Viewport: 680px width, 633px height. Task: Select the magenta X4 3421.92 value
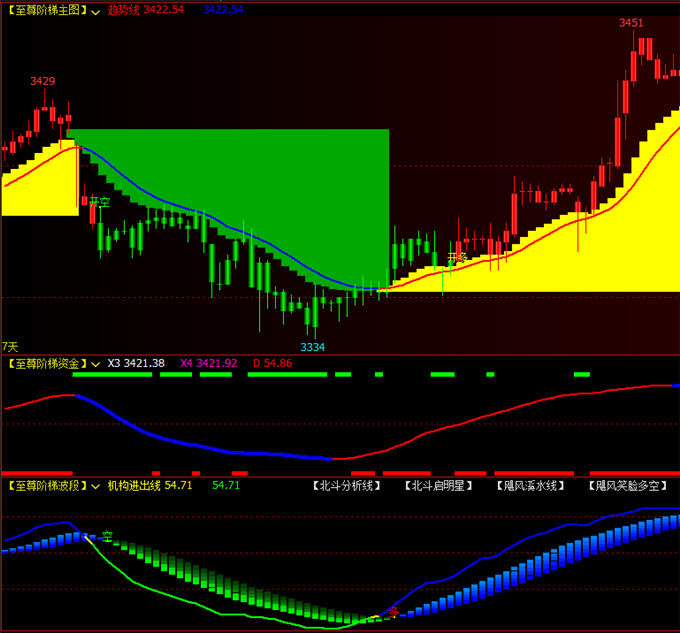point(208,363)
